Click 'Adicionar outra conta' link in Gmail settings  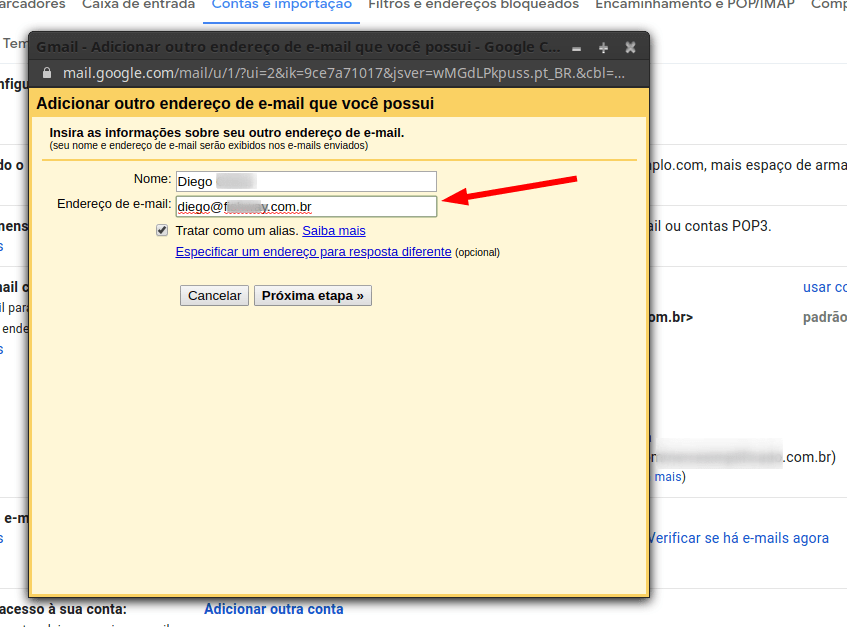tap(273, 609)
